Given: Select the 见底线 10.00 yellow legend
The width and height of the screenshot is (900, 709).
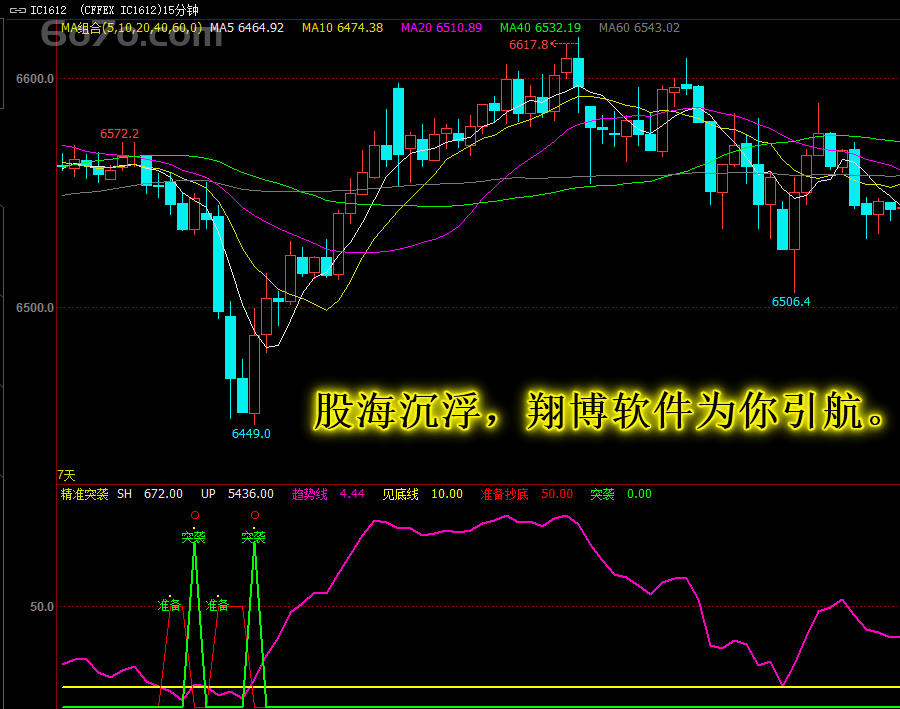Looking at the screenshot, I should point(422,494).
